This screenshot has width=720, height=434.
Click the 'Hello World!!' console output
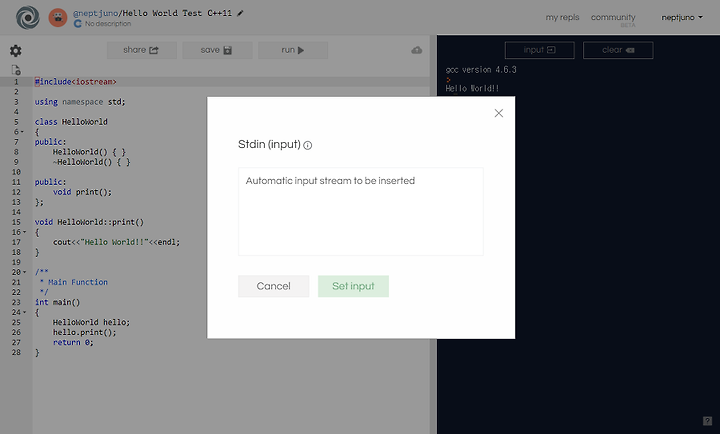472,88
